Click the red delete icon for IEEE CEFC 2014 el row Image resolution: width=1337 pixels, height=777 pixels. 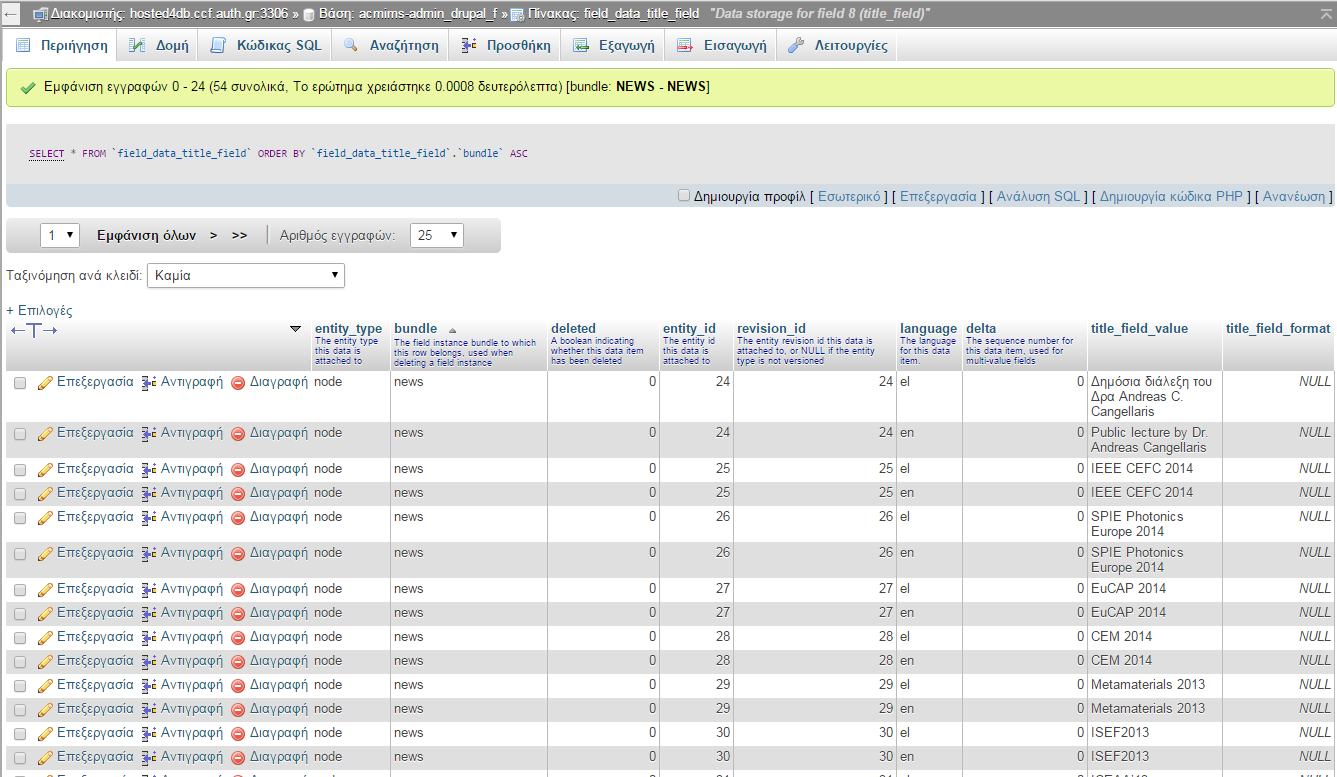tap(238, 470)
